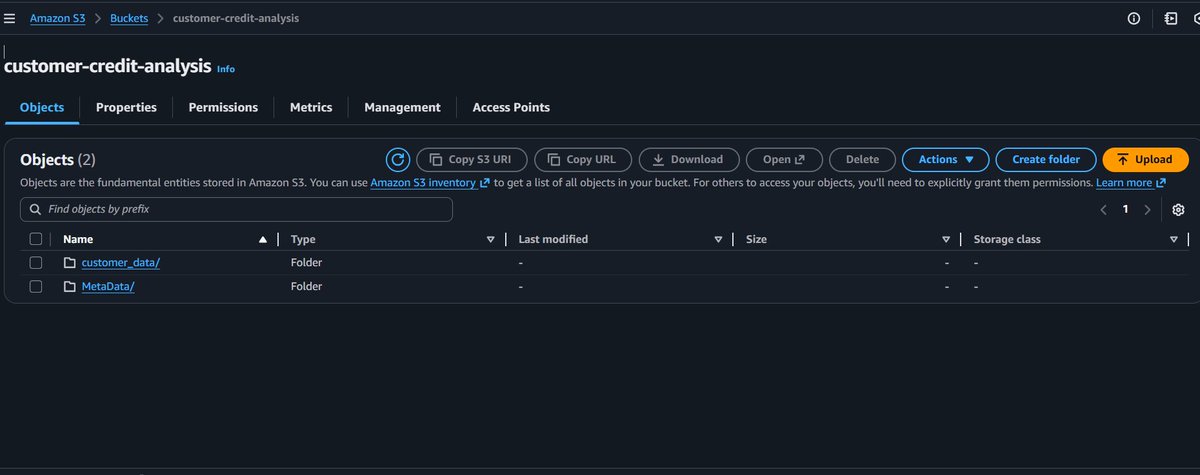
Task: Open the MetaData/ folder link
Action: tap(108, 287)
